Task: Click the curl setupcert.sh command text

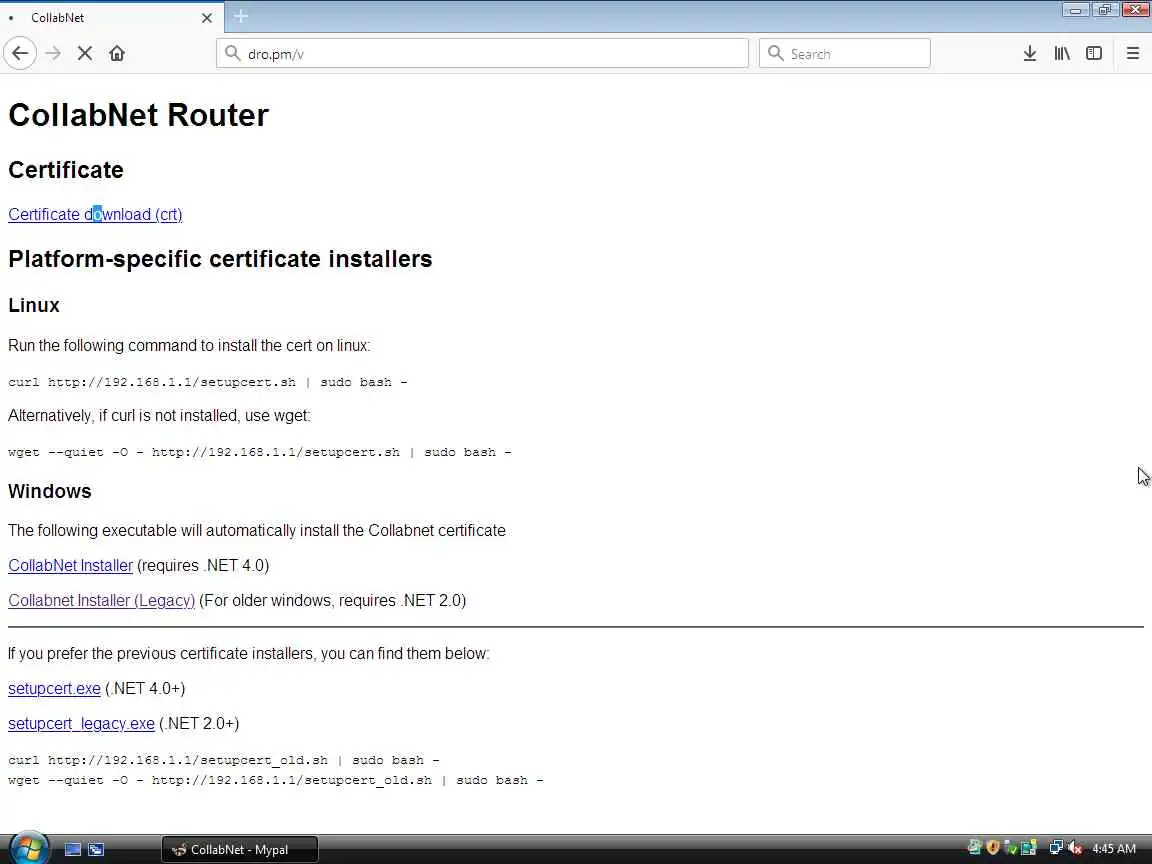Action: 208,382
